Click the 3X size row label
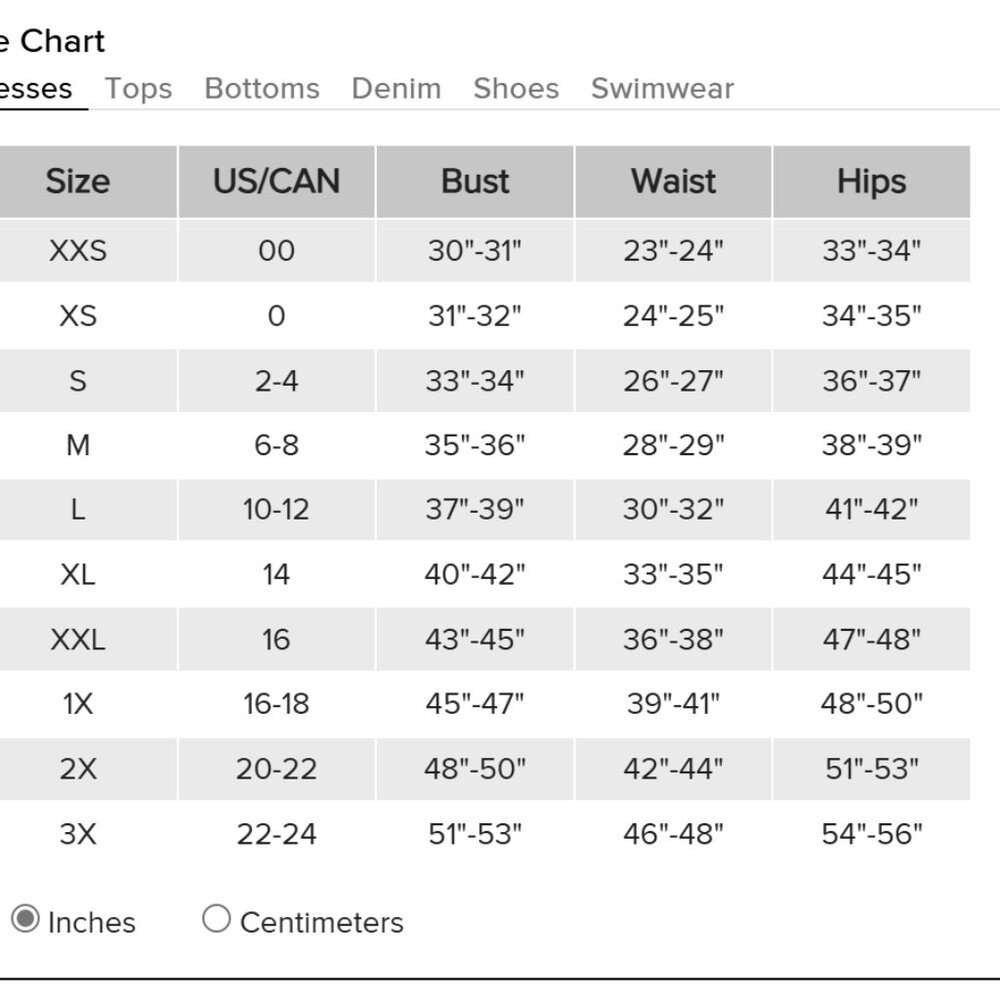The width and height of the screenshot is (1000, 1000). click(x=78, y=834)
